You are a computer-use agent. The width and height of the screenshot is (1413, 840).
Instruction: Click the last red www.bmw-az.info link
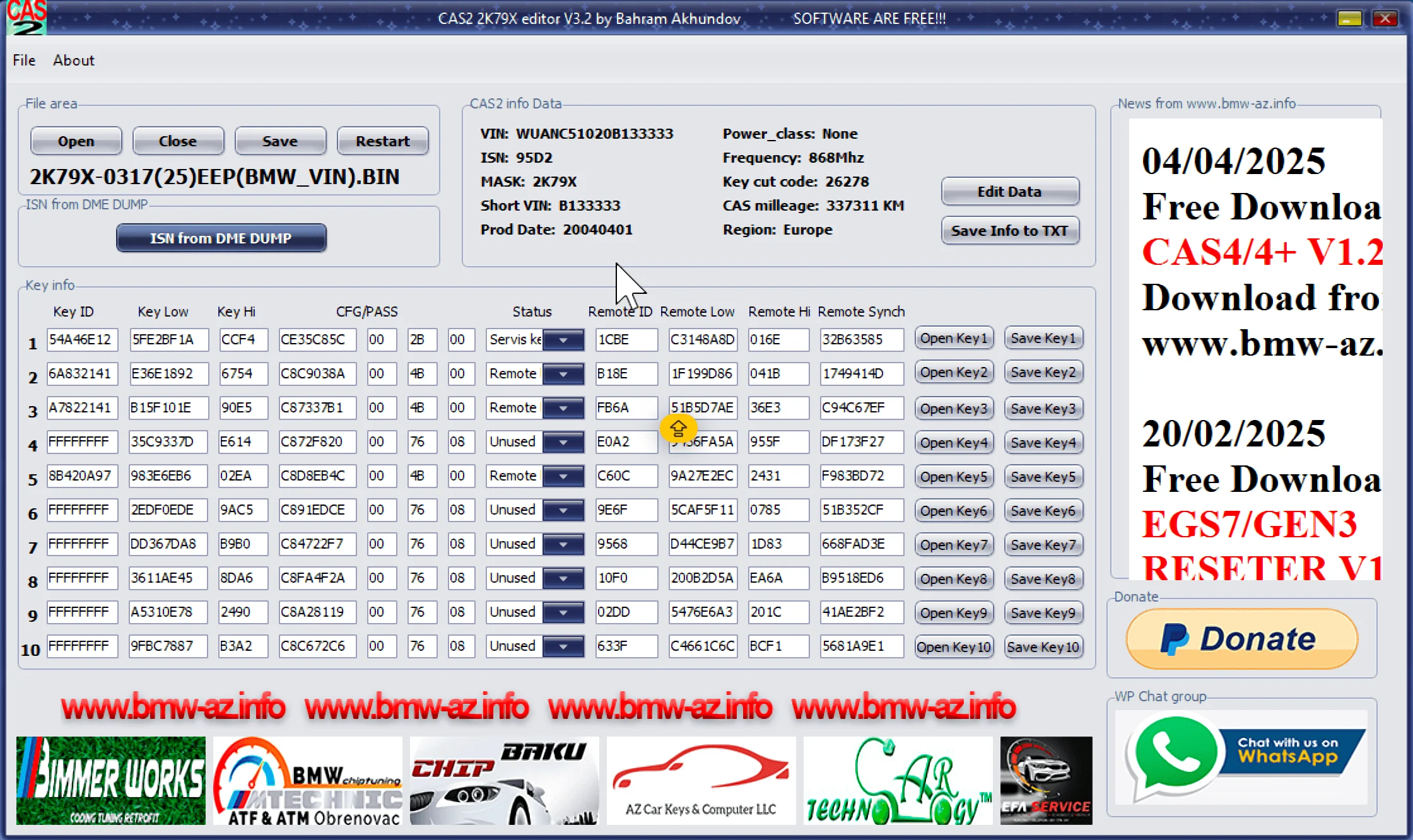click(x=904, y=707)
